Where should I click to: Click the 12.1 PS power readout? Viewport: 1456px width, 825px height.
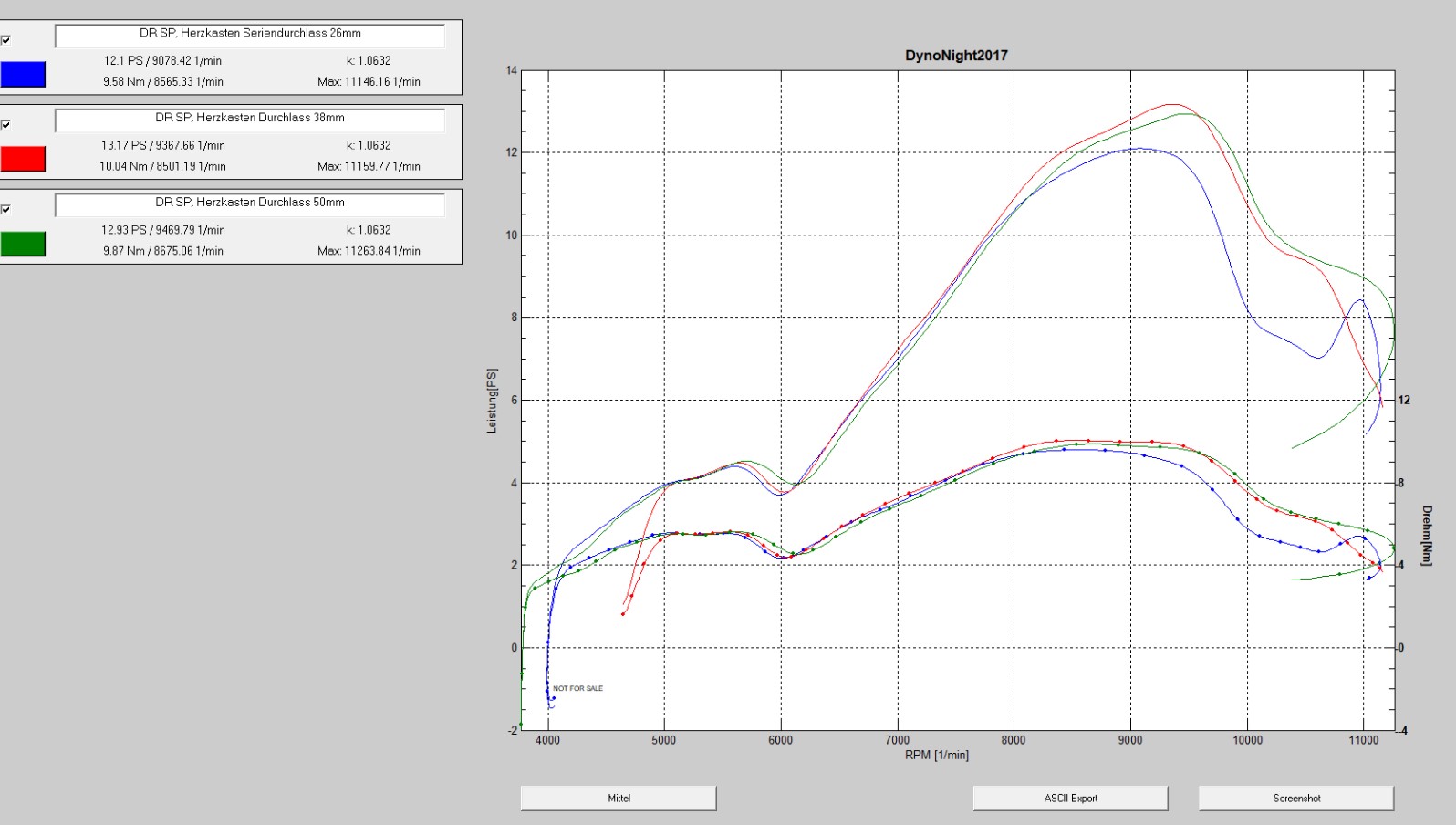[x=162, y=61]
